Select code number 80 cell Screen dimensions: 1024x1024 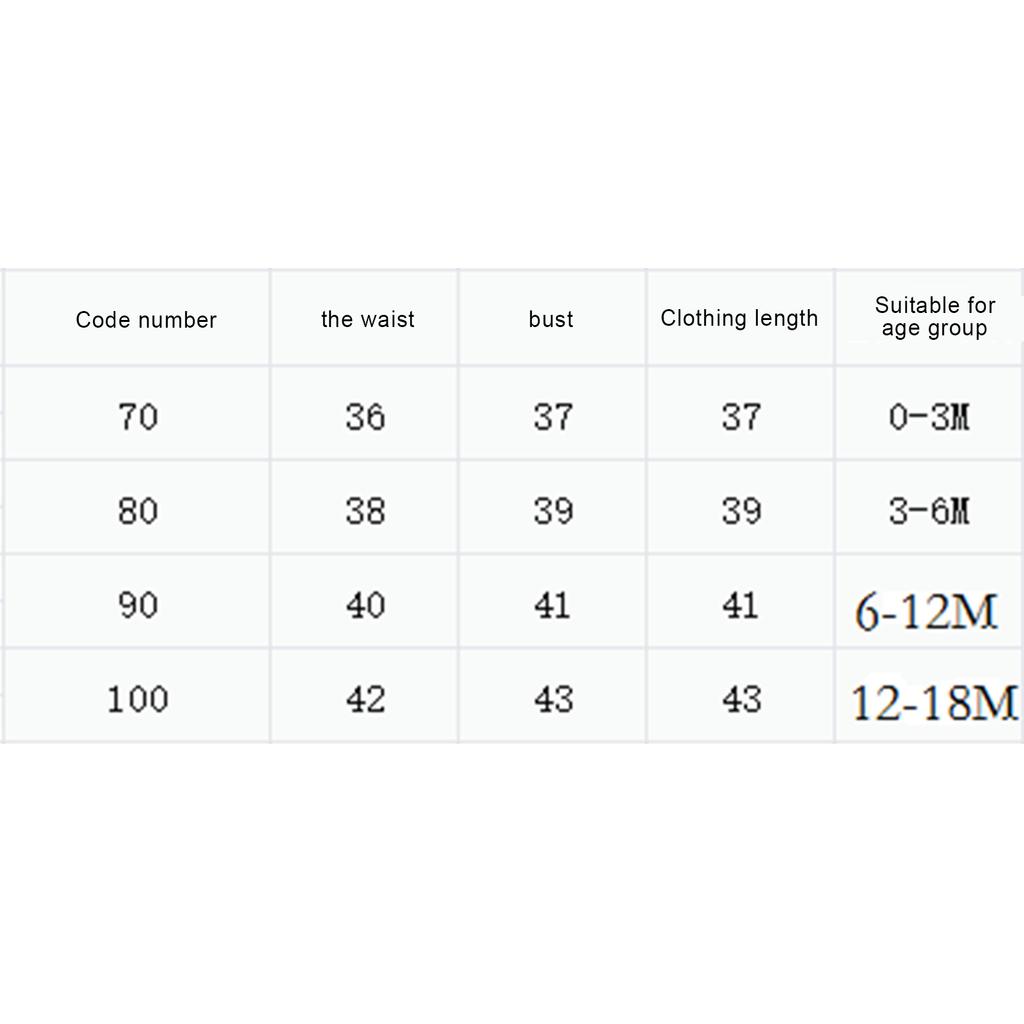point(138,511)
